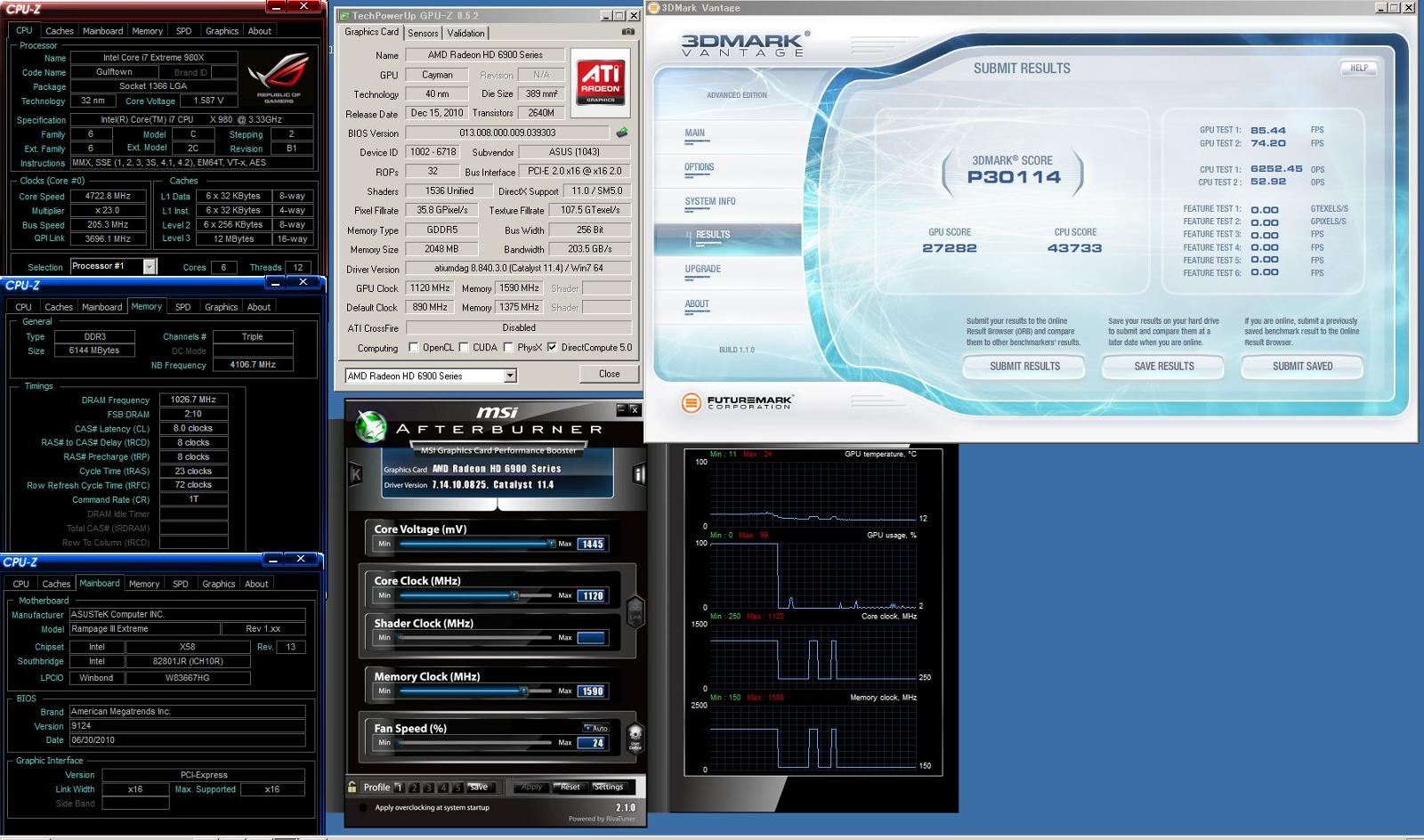This screenshot has width=1424, height=840.
Task: Open the Afterburner info side button
Action: point(637,474)
